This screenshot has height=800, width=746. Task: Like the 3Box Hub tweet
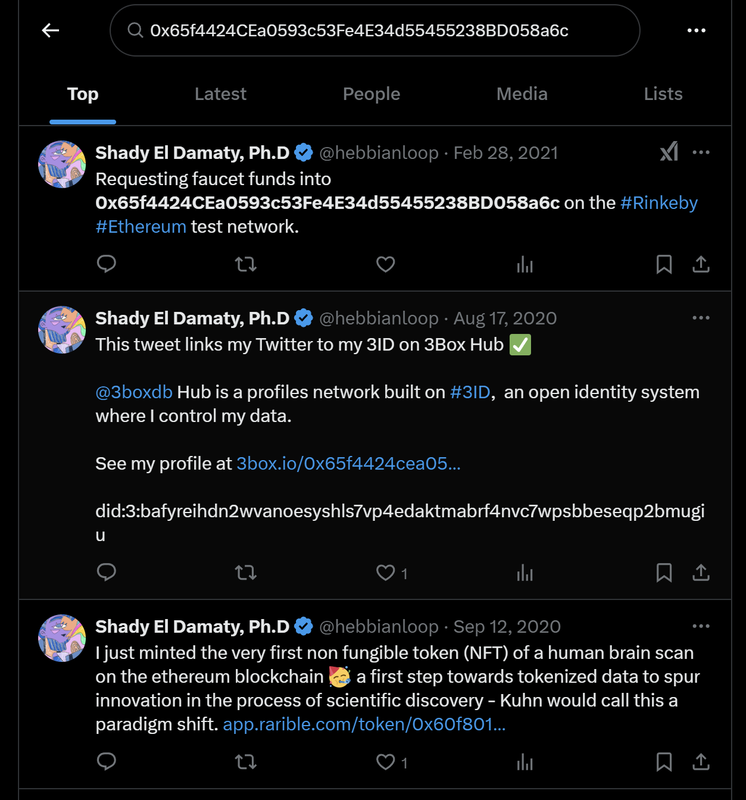point(385,573)
